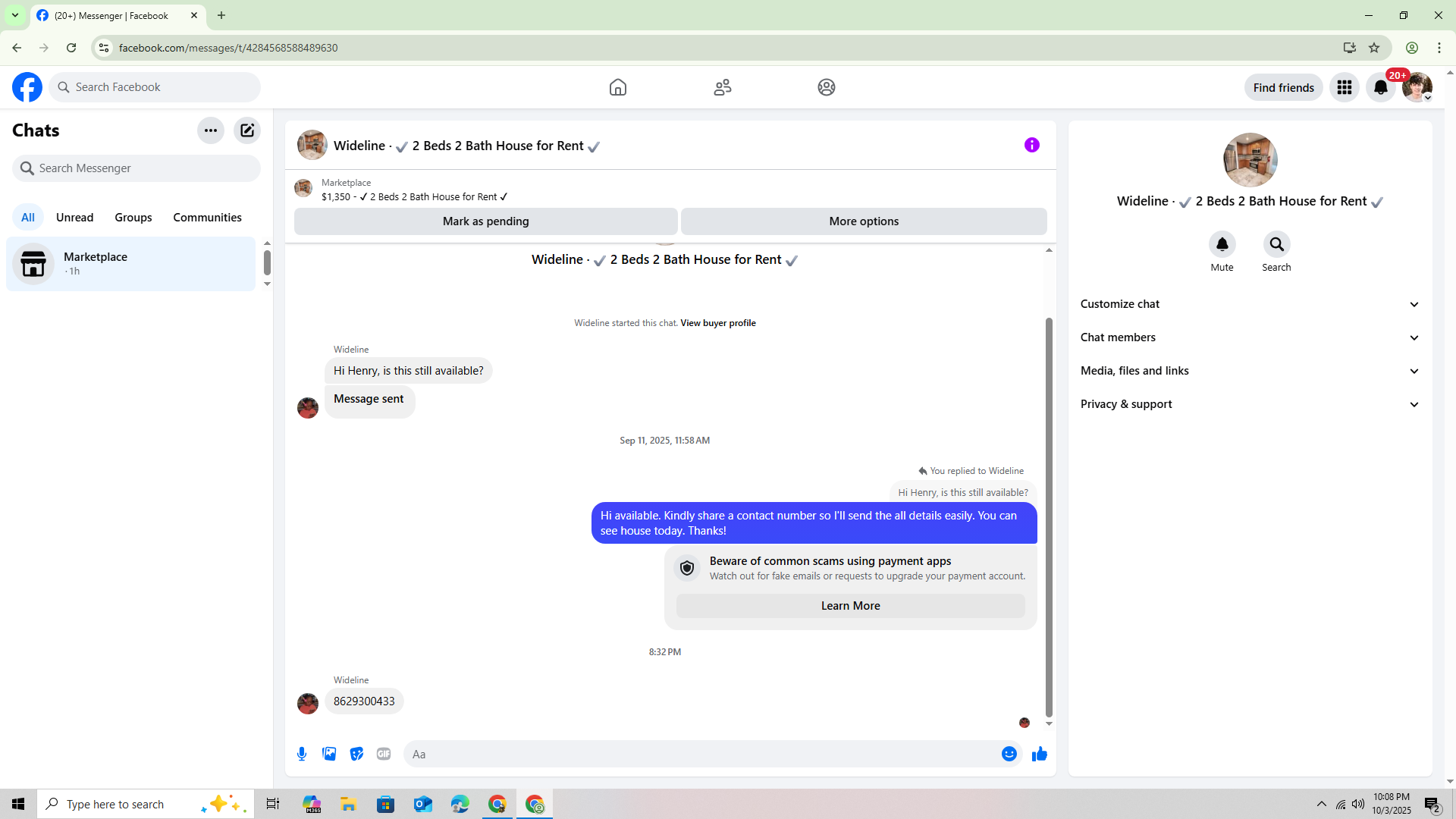Go back to the previous page
Viewport: 1456px width, 819px height.
17,48
